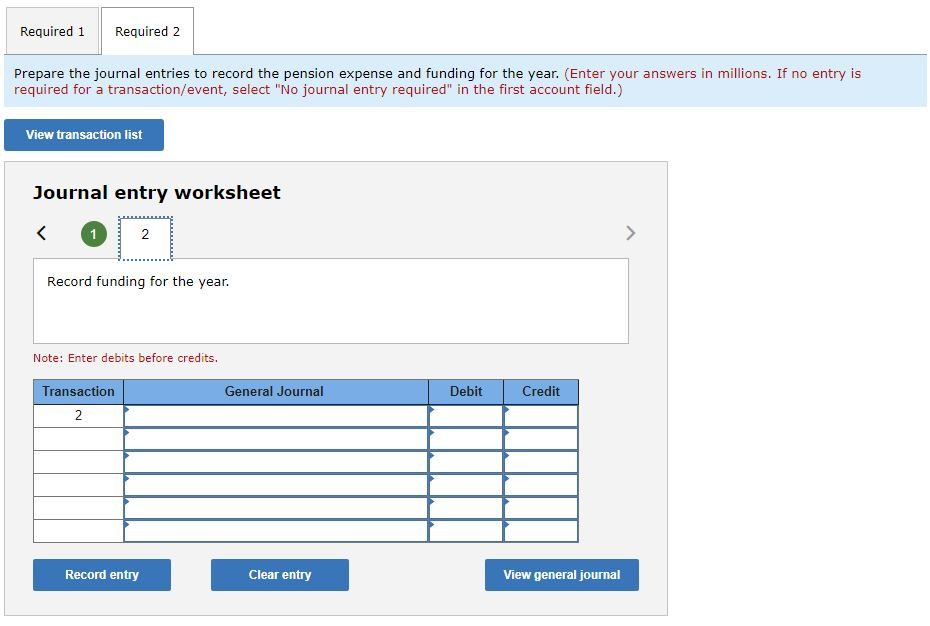Open fourth row General Journal account dropdown
This screenshot has width=930, height=626.
click(x=276, y=485)
